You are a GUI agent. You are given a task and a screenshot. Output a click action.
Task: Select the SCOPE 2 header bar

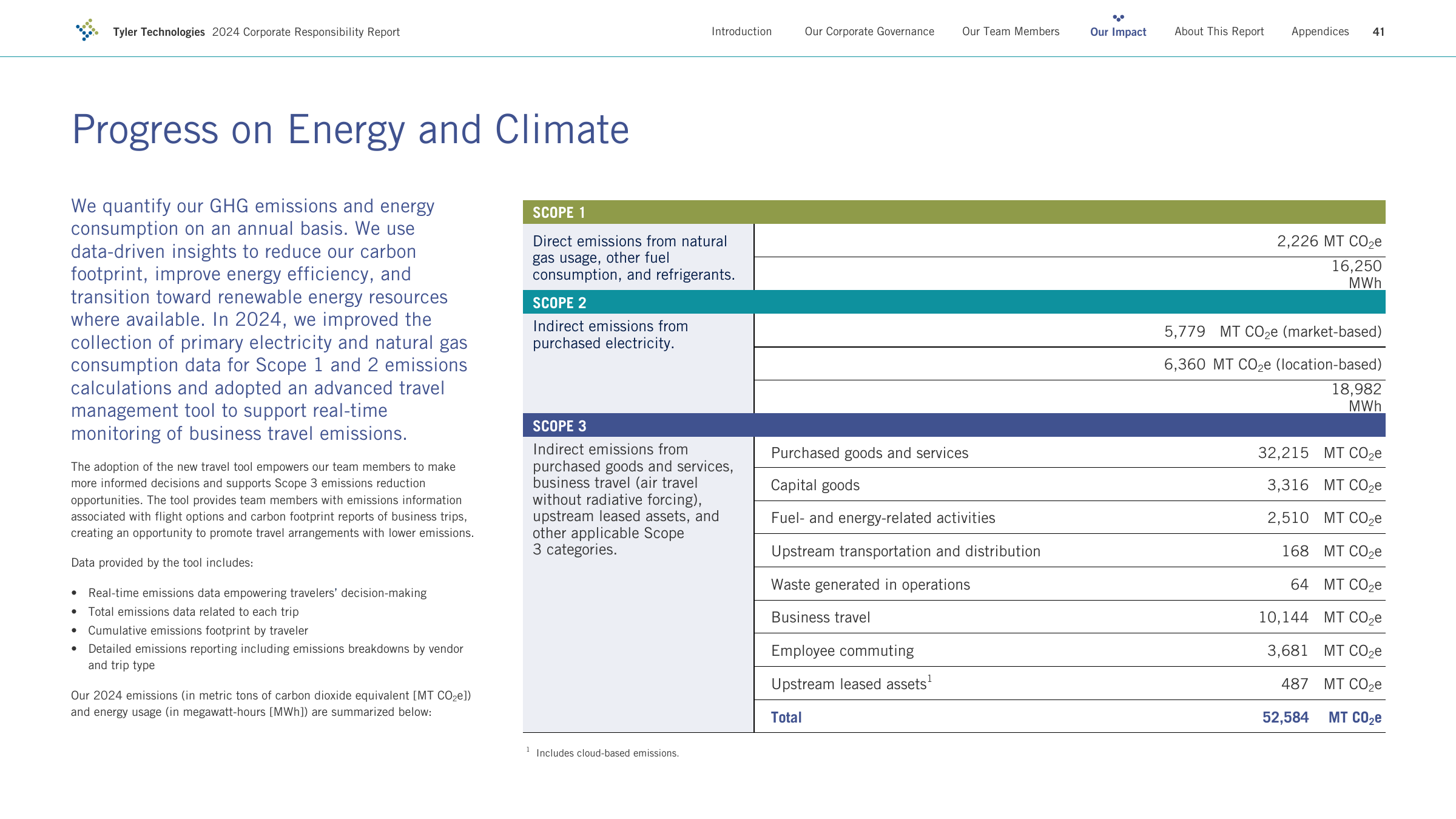point(954,302)
